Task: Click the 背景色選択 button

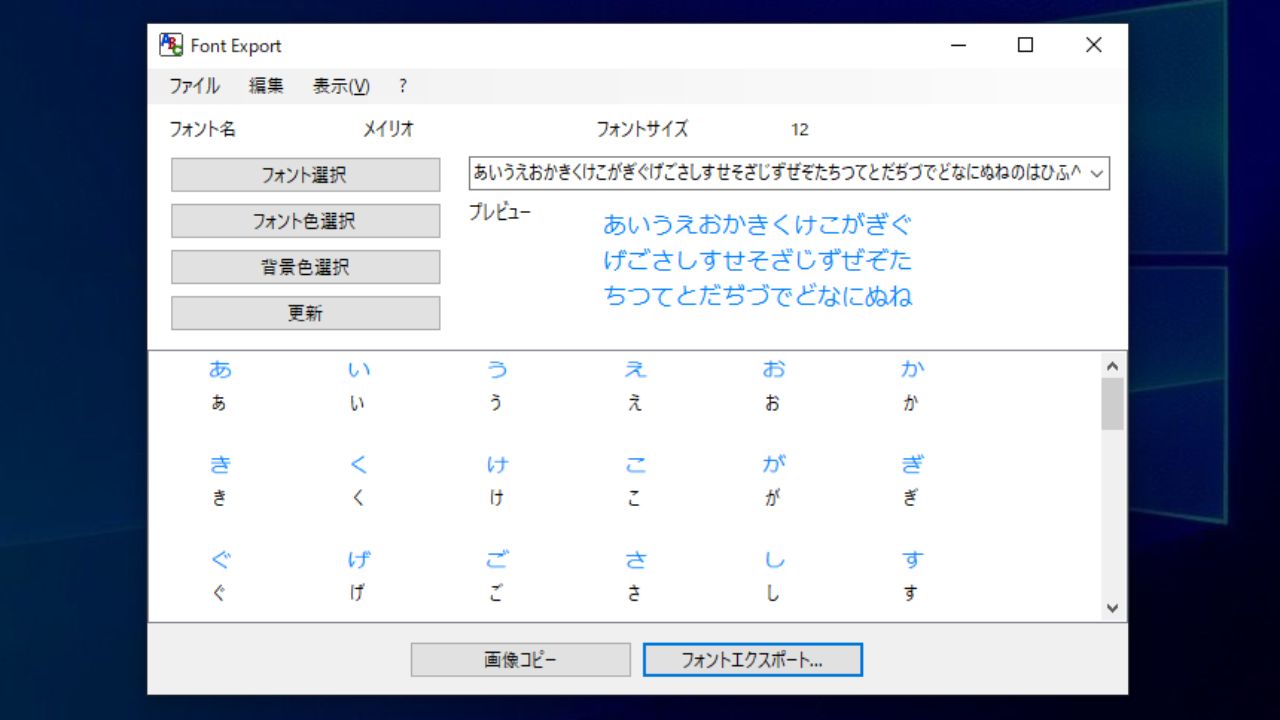Action: click(x=305, y=267)
